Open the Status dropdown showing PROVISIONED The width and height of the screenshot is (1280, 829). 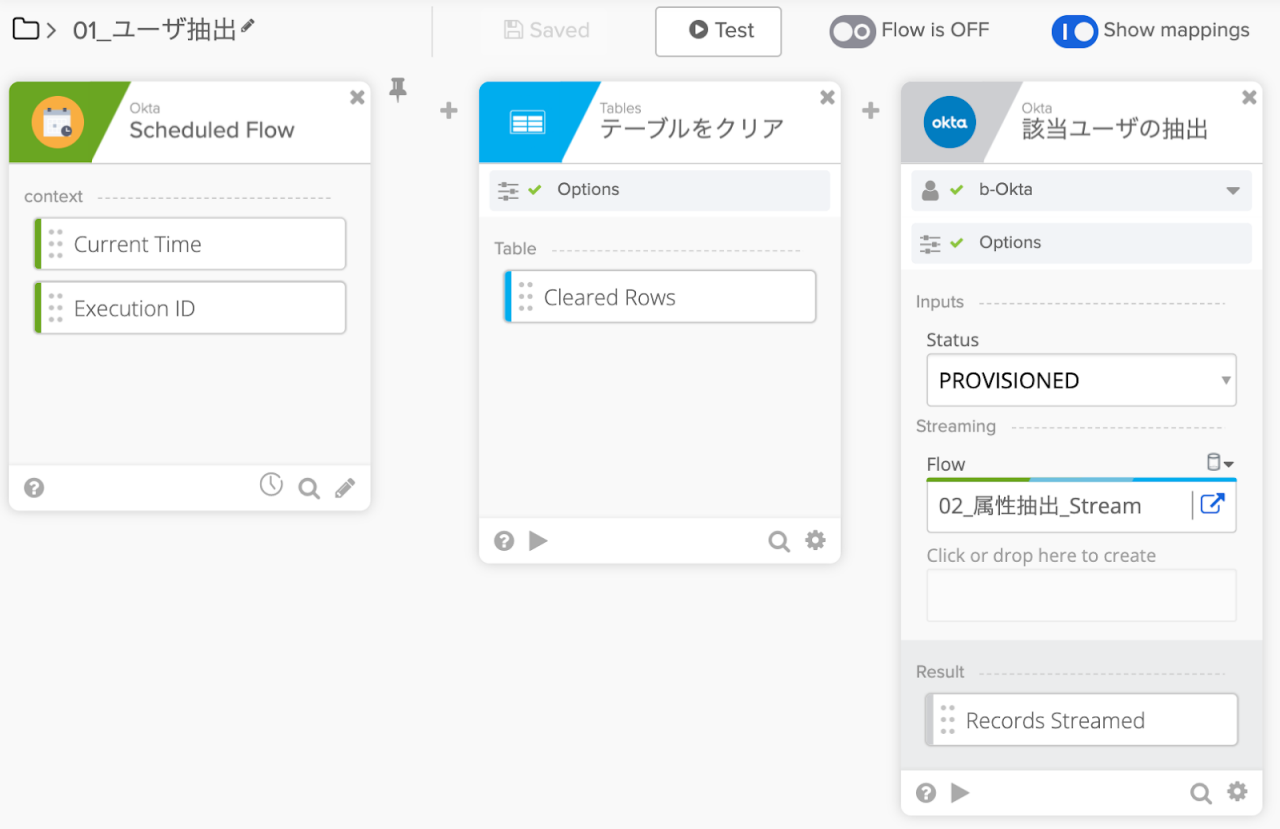click(1081, 380)
